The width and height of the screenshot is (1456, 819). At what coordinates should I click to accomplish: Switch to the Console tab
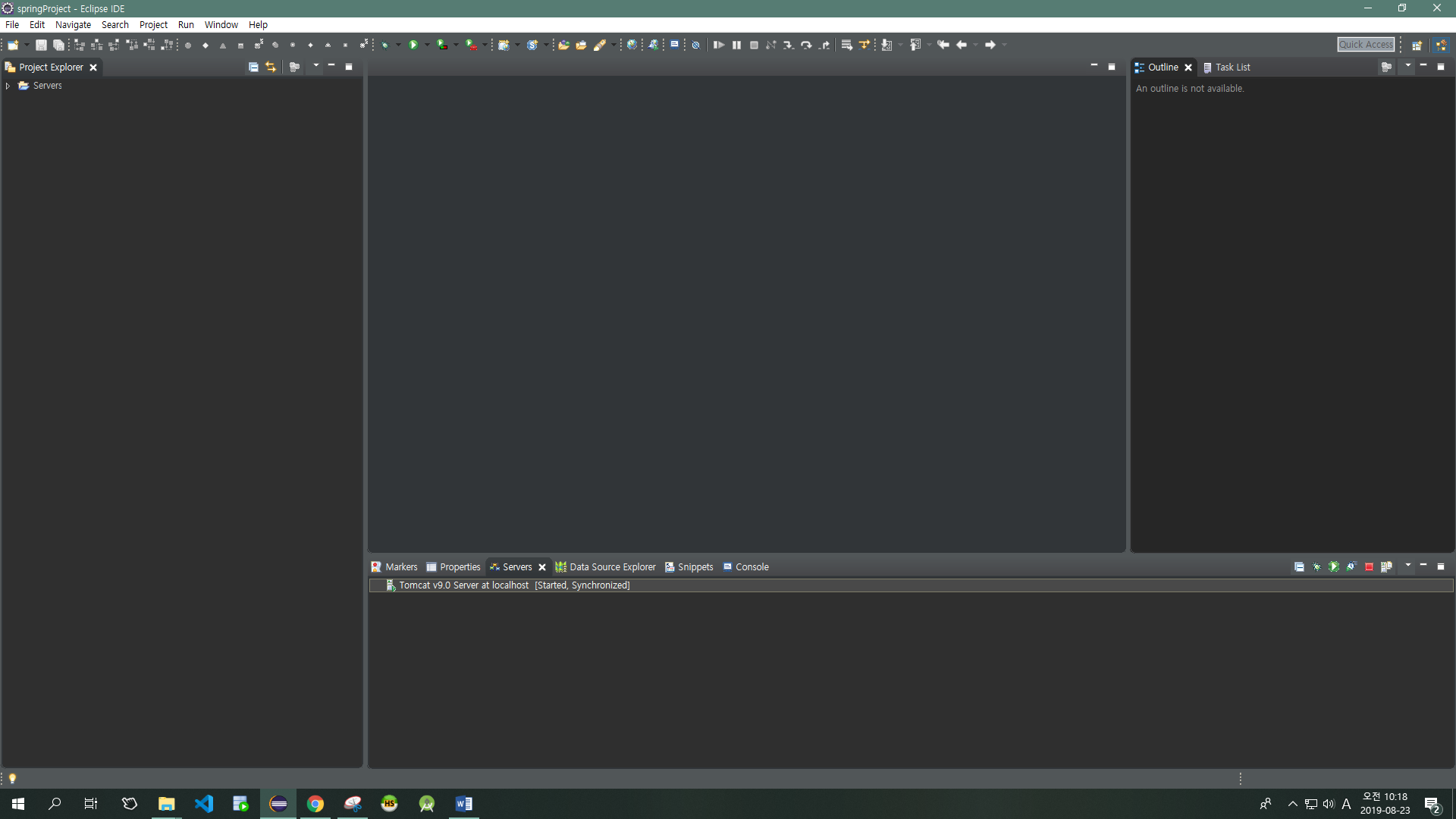coord(745,567)
